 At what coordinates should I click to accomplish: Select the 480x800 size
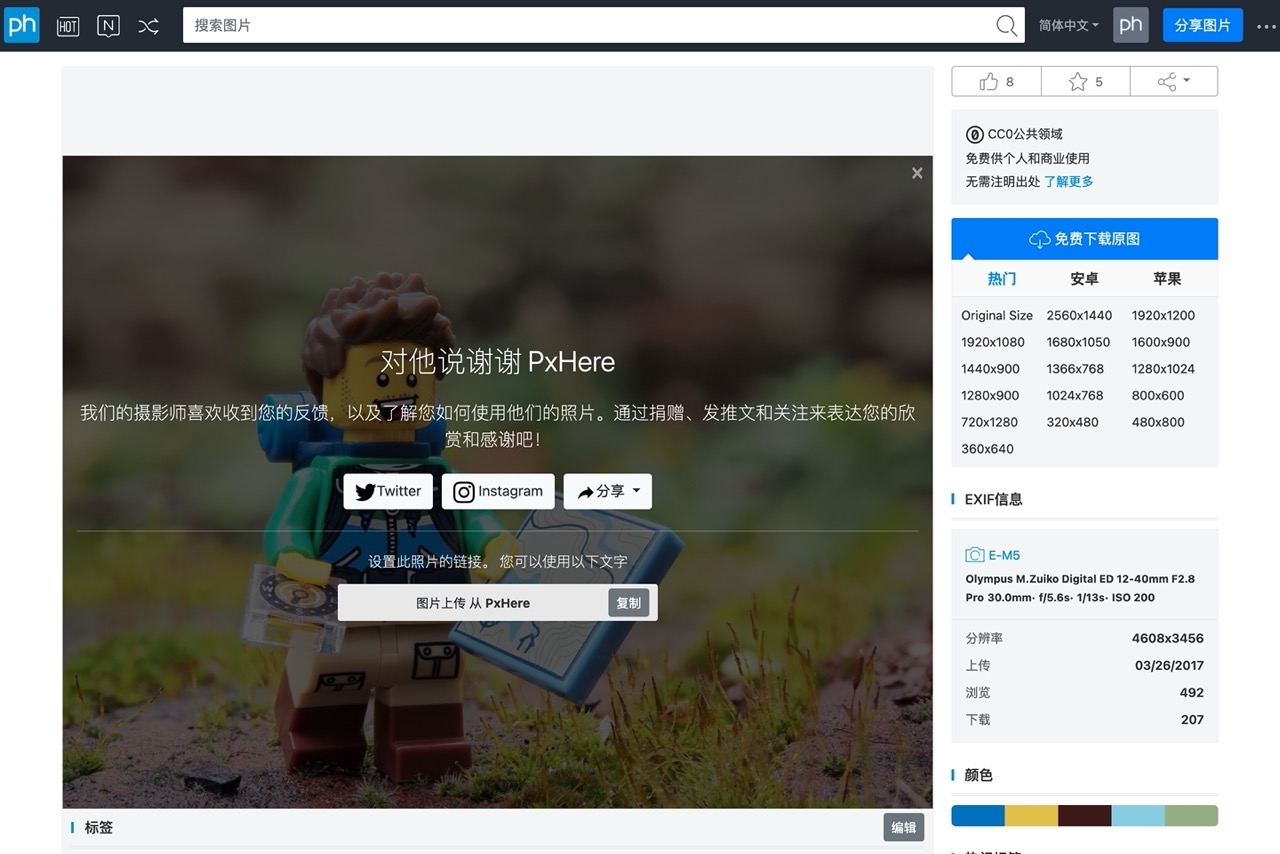coord(1158,422)
